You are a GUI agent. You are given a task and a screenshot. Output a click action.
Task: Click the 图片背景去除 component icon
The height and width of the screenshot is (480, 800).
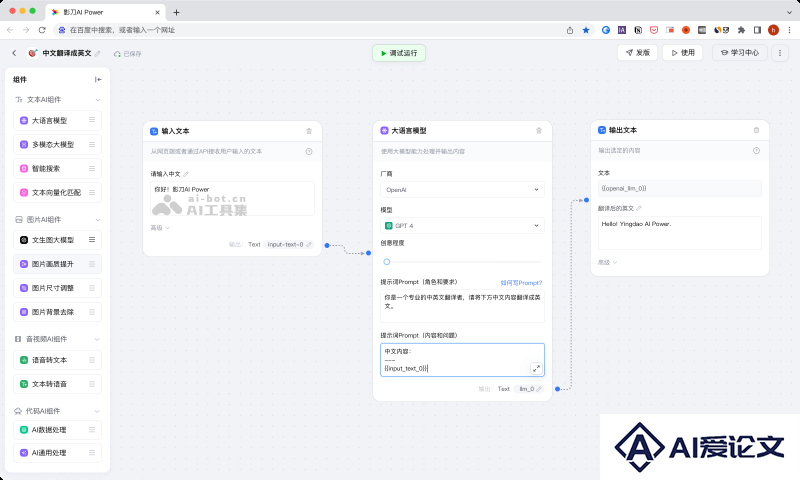coord(24,312)
